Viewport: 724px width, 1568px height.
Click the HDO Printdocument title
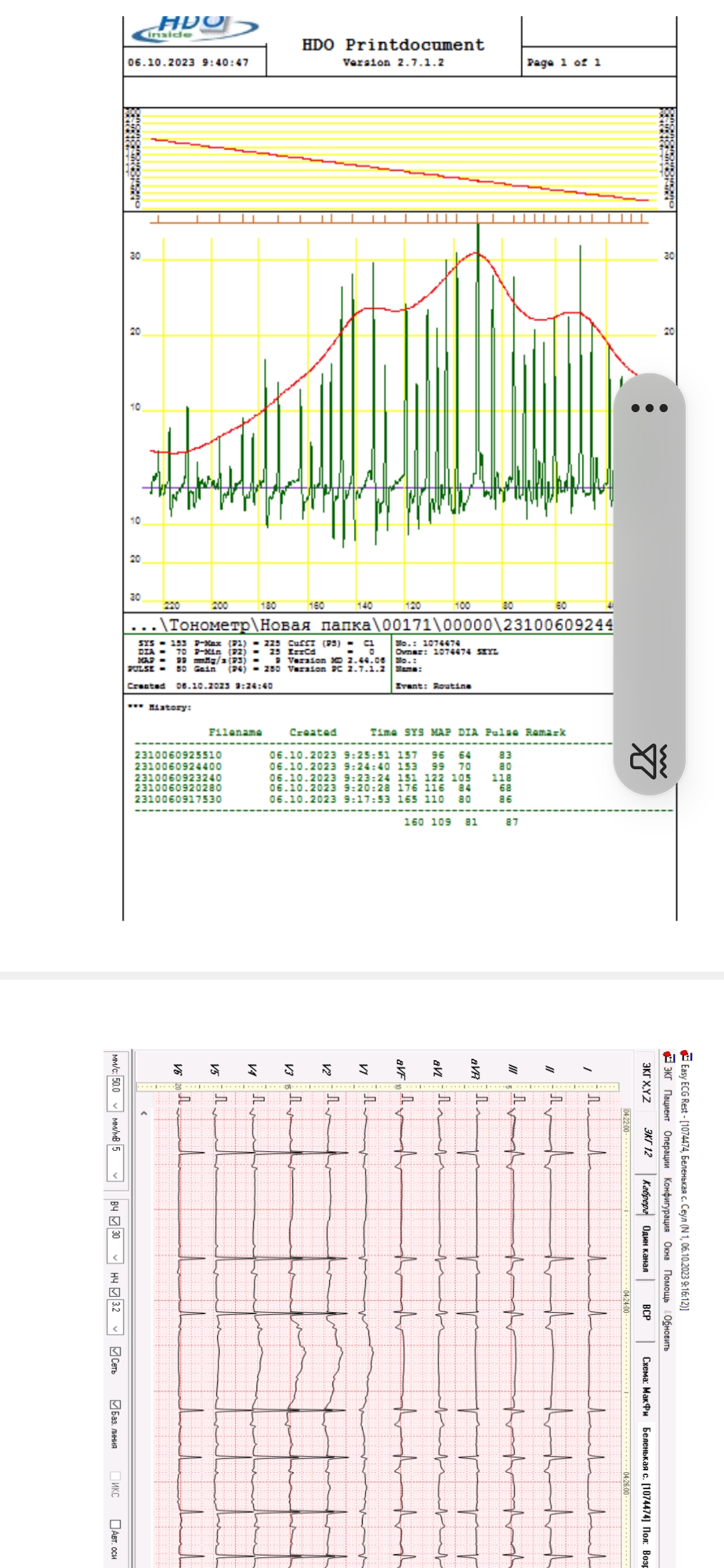click(393, 45)
